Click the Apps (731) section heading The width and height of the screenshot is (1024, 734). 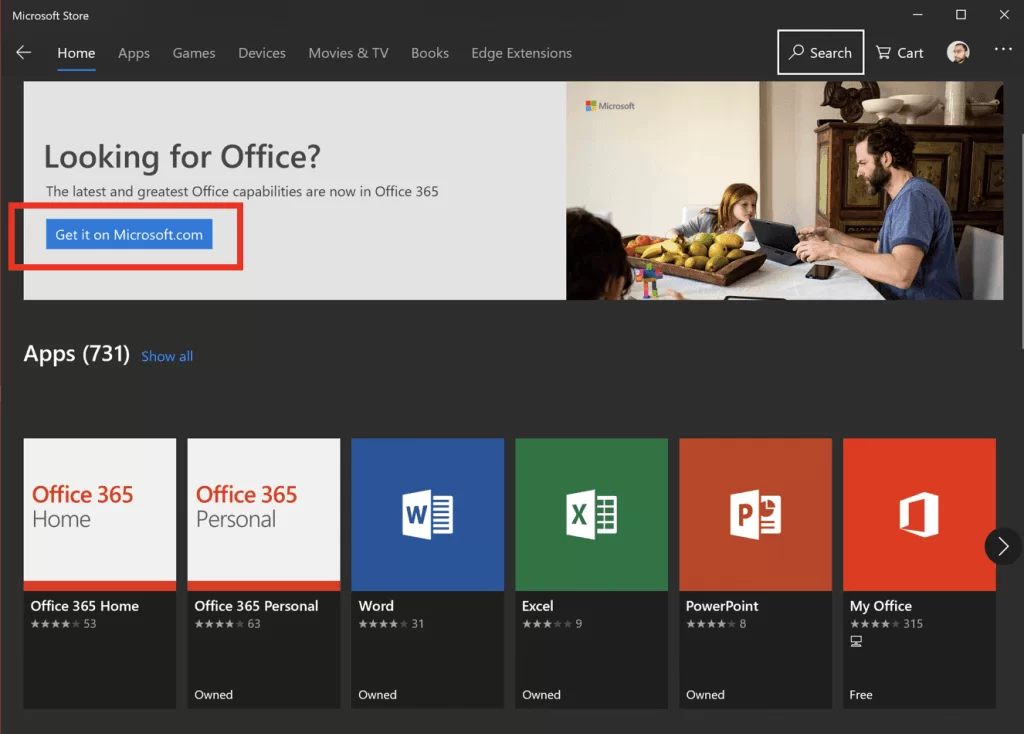tap(76, 354)
